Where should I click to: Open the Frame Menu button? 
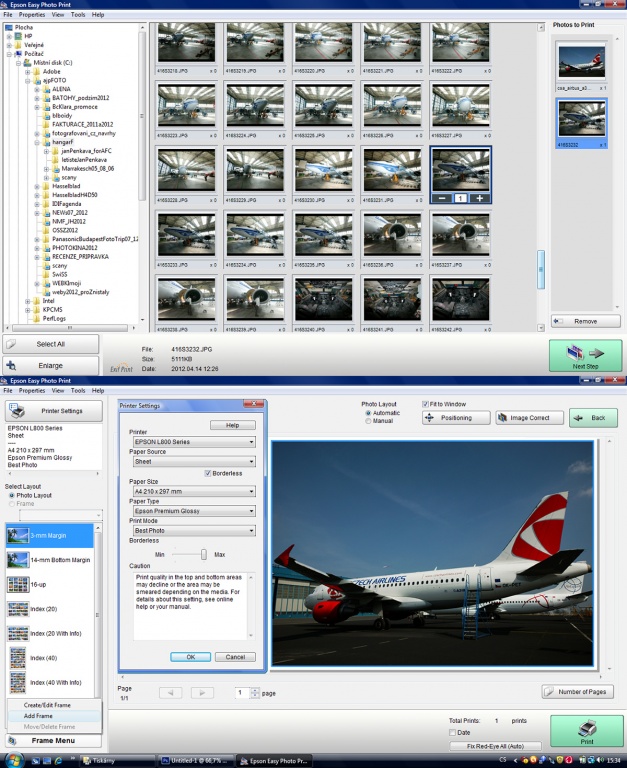[x=53, y=741]
